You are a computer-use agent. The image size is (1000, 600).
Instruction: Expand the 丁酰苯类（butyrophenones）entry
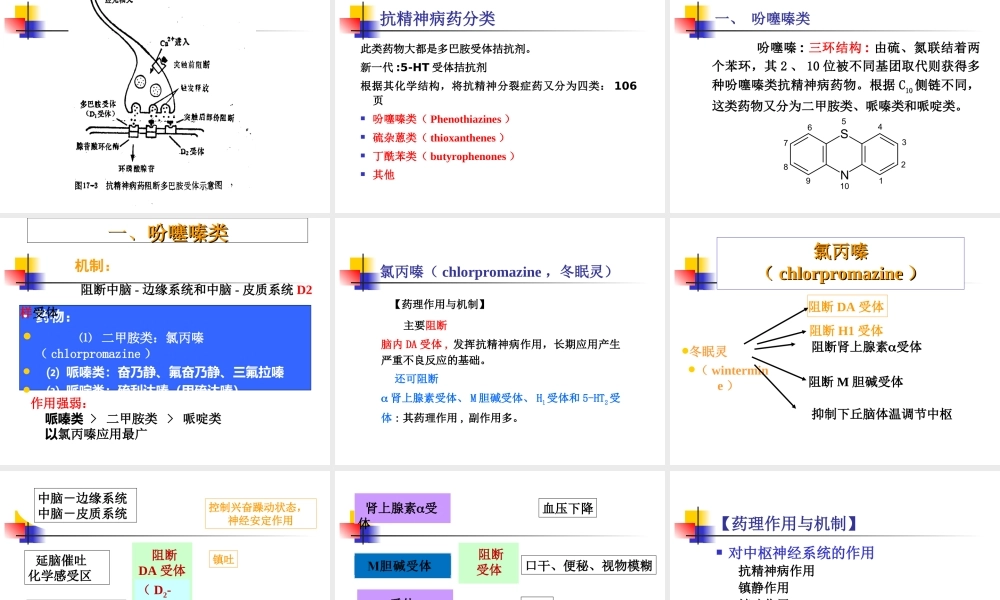tap(440, 156)
